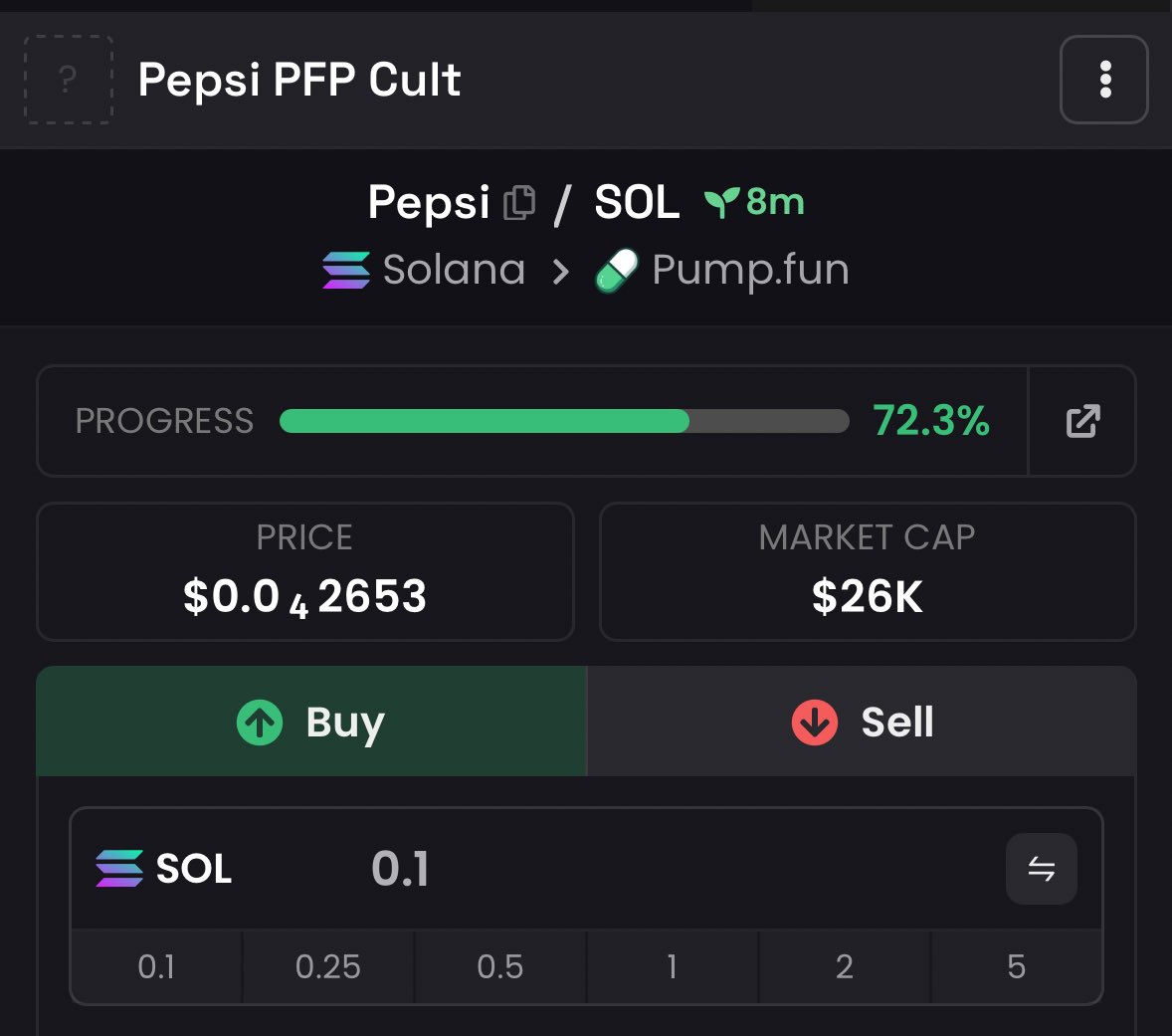Set amount to 5 SOL preset

[1016, 966]
